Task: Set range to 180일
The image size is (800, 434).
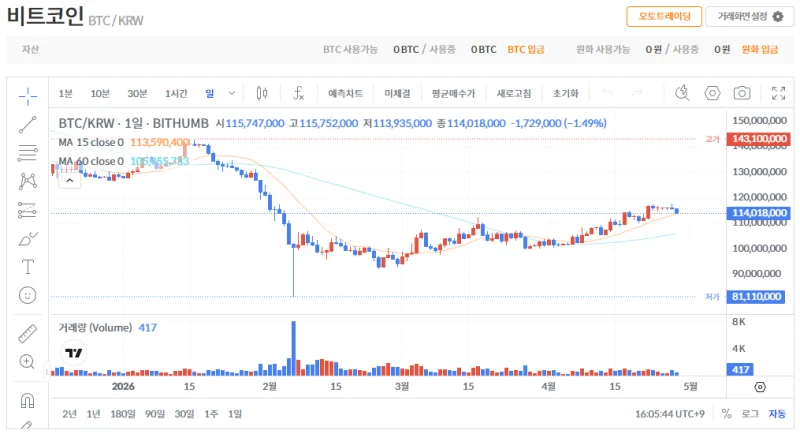Action: (123, 414)
